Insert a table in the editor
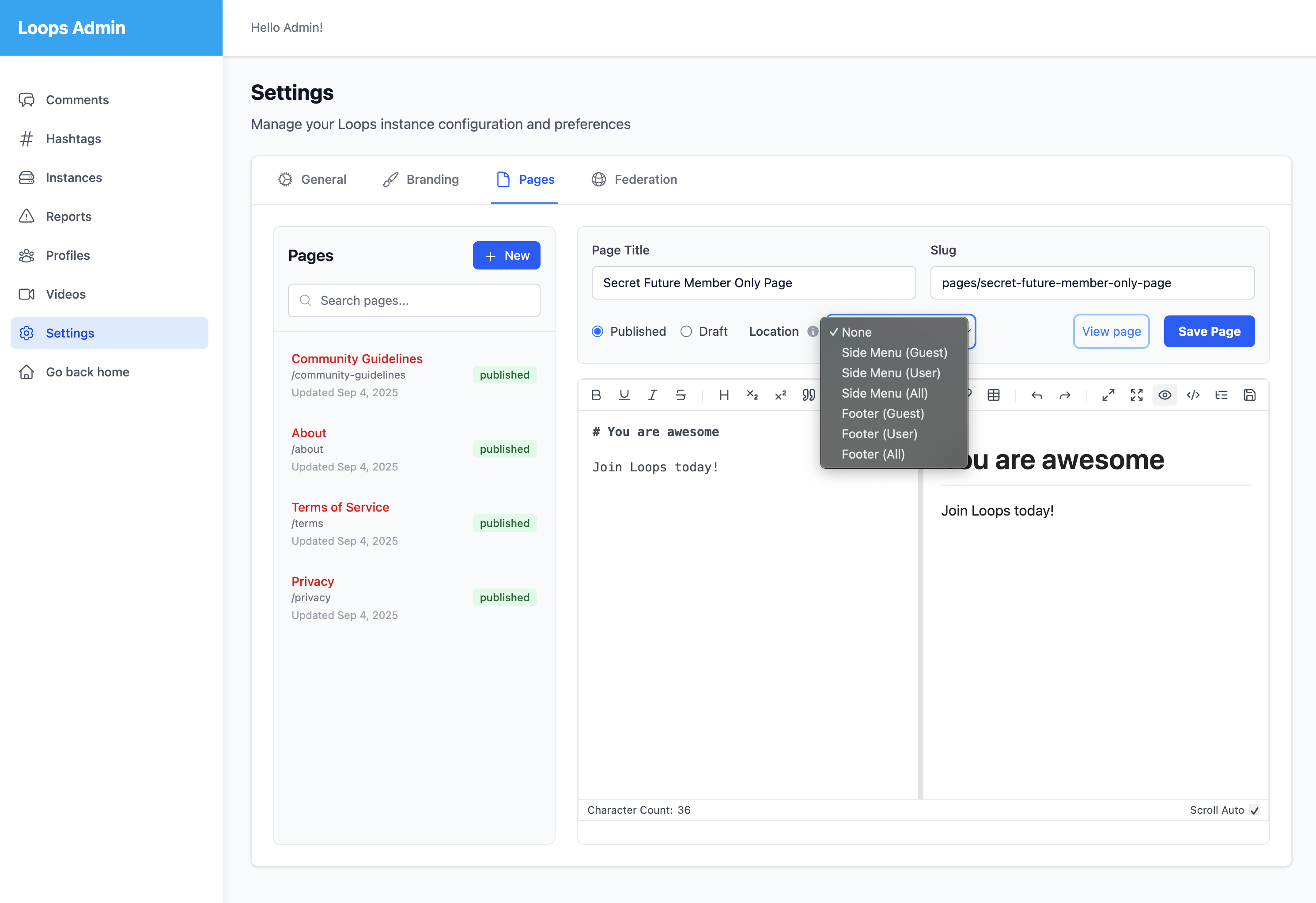The height and width of the screenshot is (903, 1316). point(993,395)
